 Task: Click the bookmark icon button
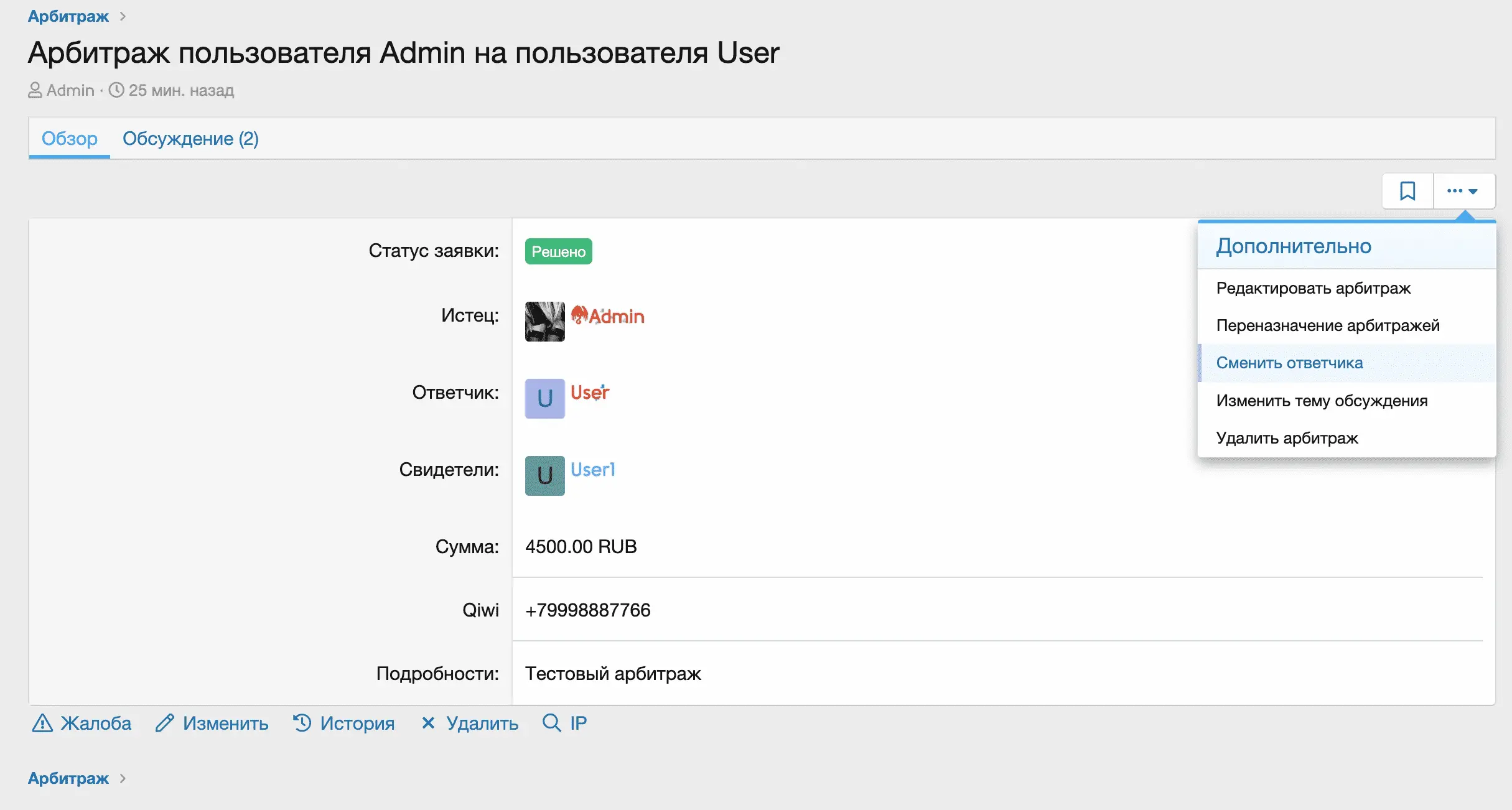pyautogui.click(x=1407, y=191)
